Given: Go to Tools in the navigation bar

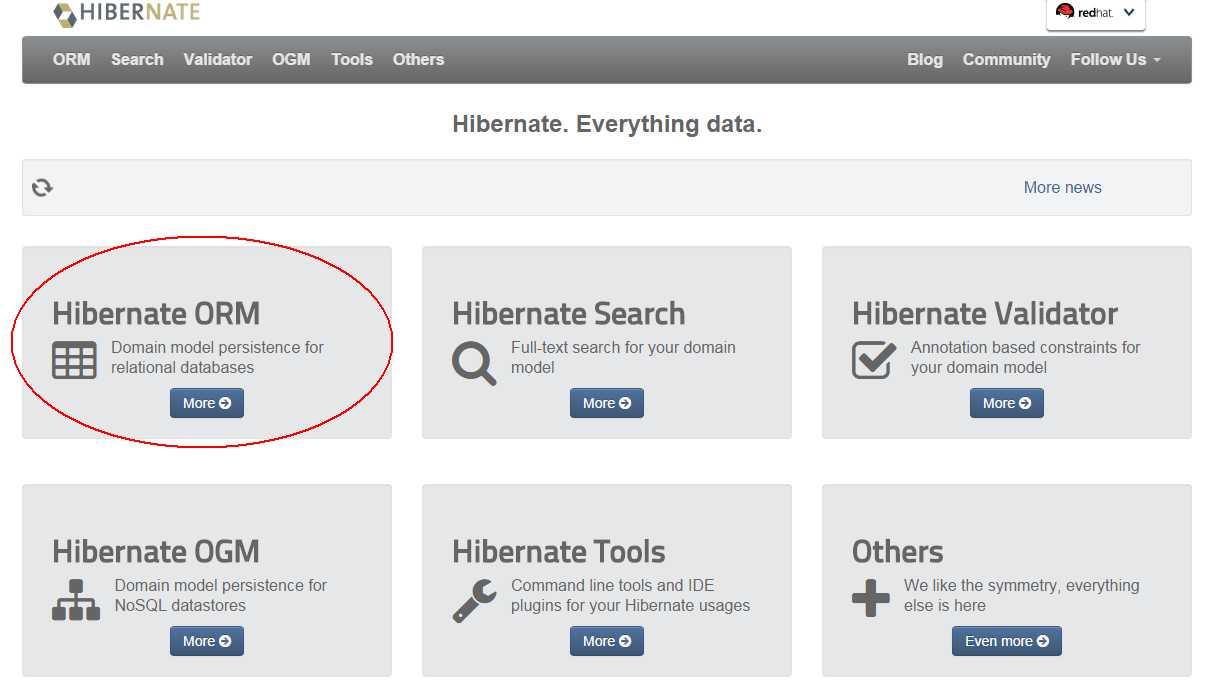Looking at the screenshot, I should [x=352, y=59].
